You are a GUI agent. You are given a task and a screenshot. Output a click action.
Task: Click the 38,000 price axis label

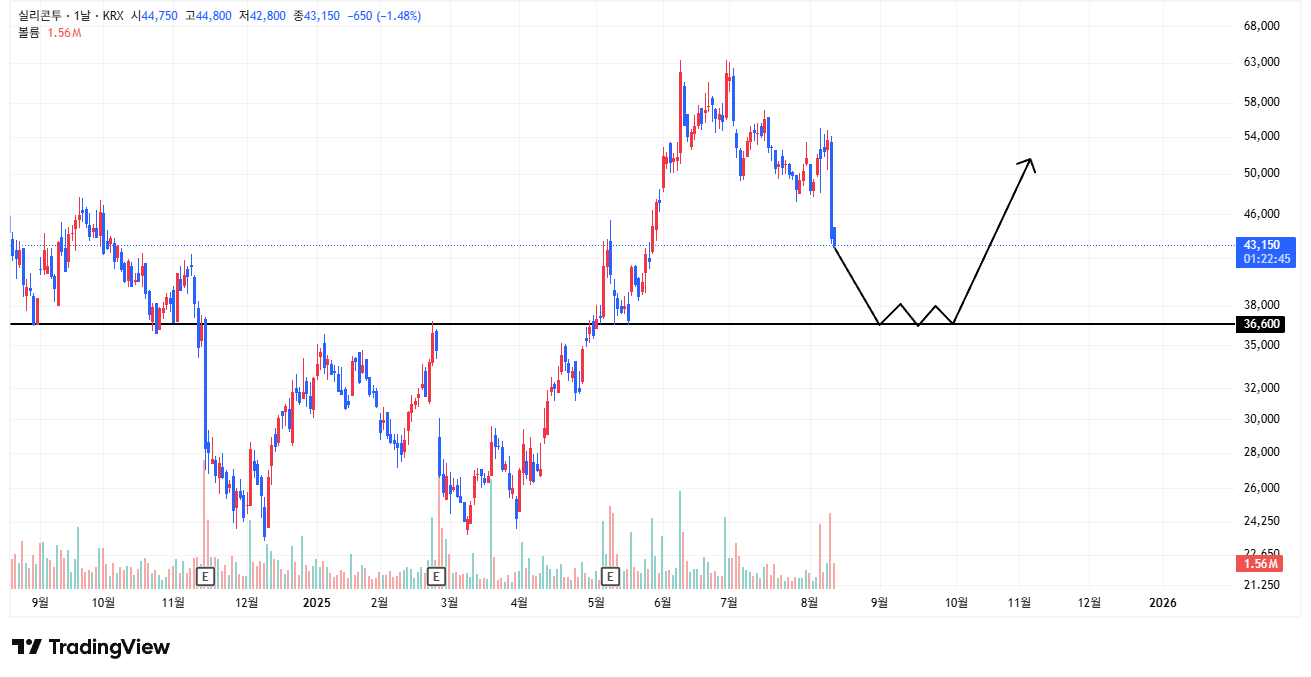click(x=1262, y=305)
